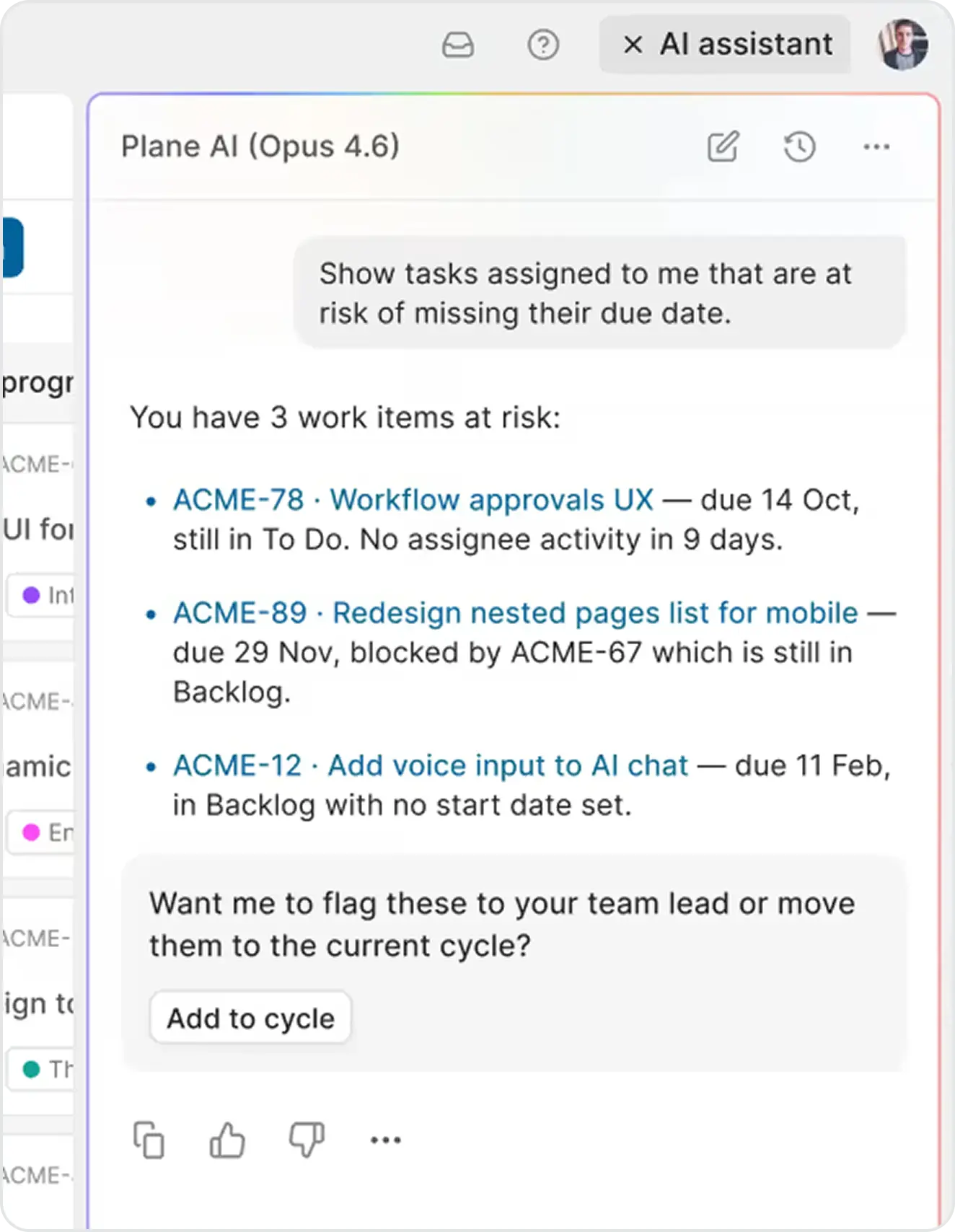955x1232 pixels.
Task: Click the user message bubble about at-risk tasks
Action: (x=599, y=294)
